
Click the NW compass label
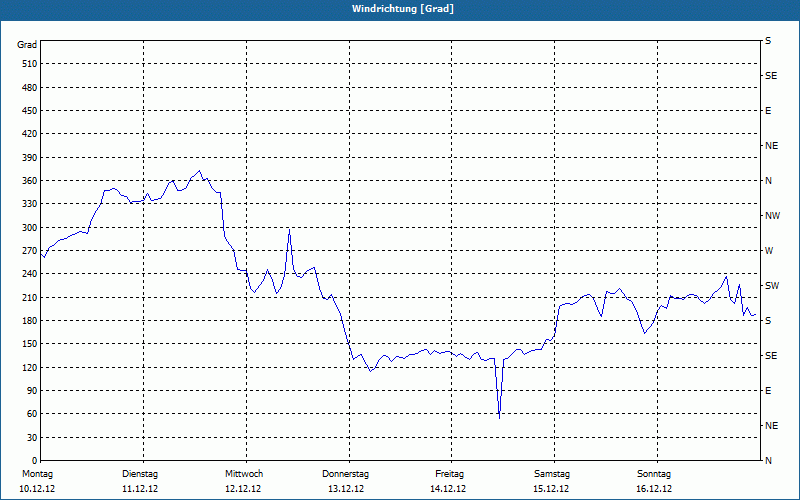(x=772, y=216)
